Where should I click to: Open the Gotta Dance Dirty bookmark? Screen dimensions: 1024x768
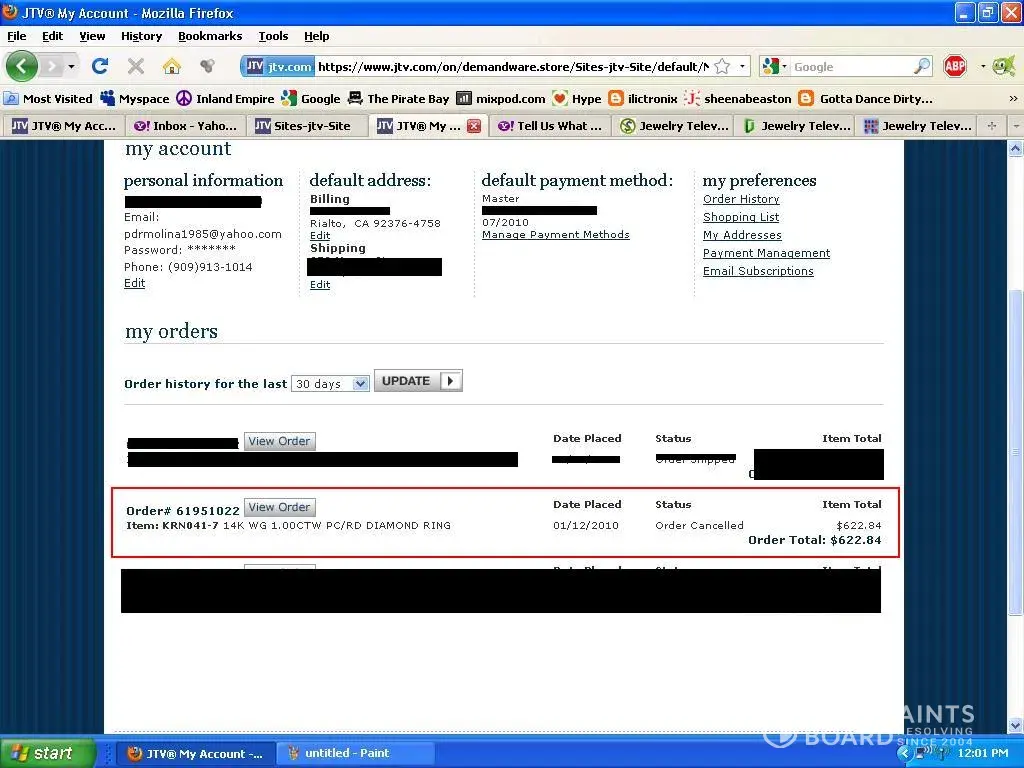click(866, 99)
